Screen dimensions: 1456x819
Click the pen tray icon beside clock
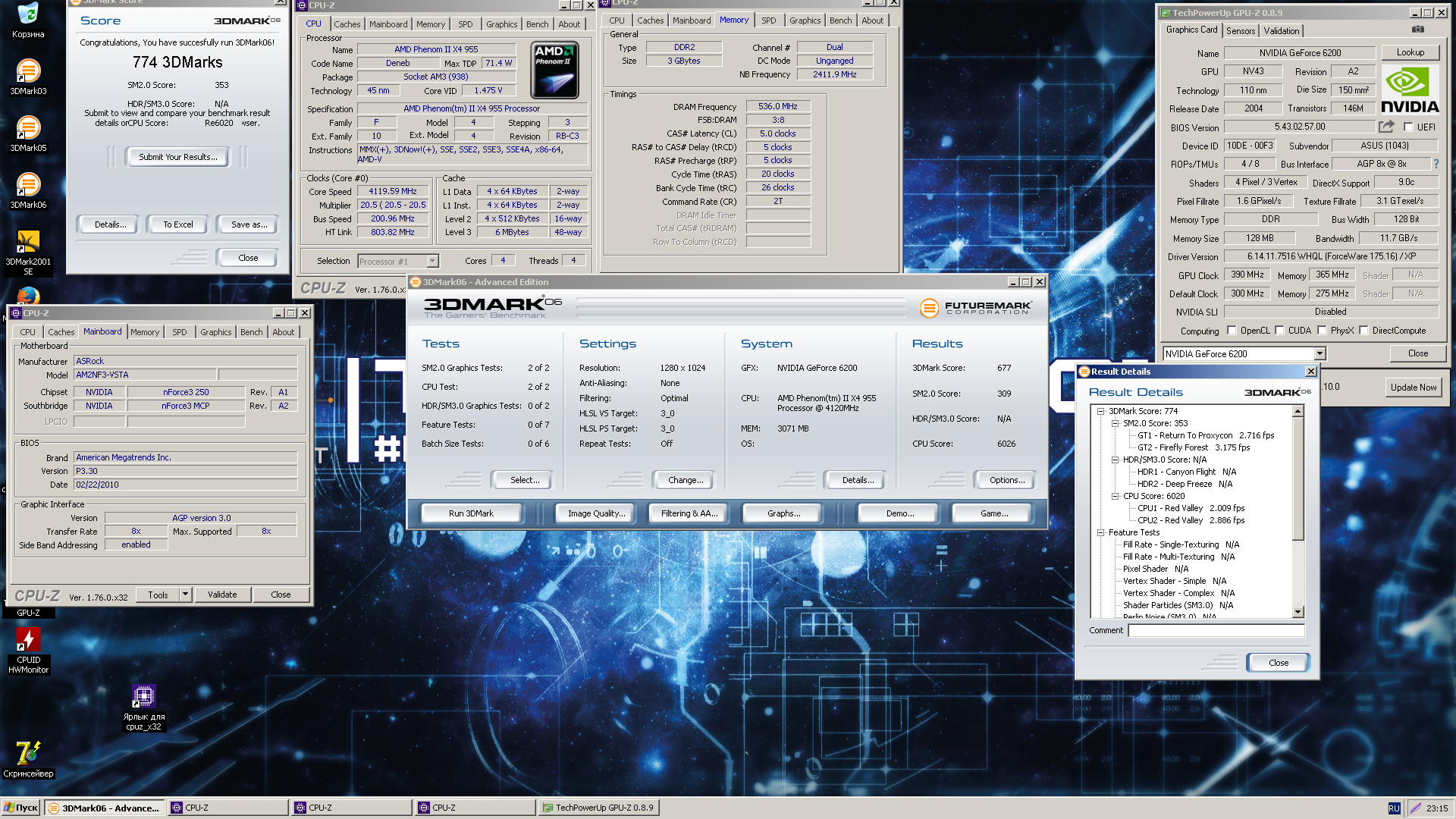click(1414, 808)
